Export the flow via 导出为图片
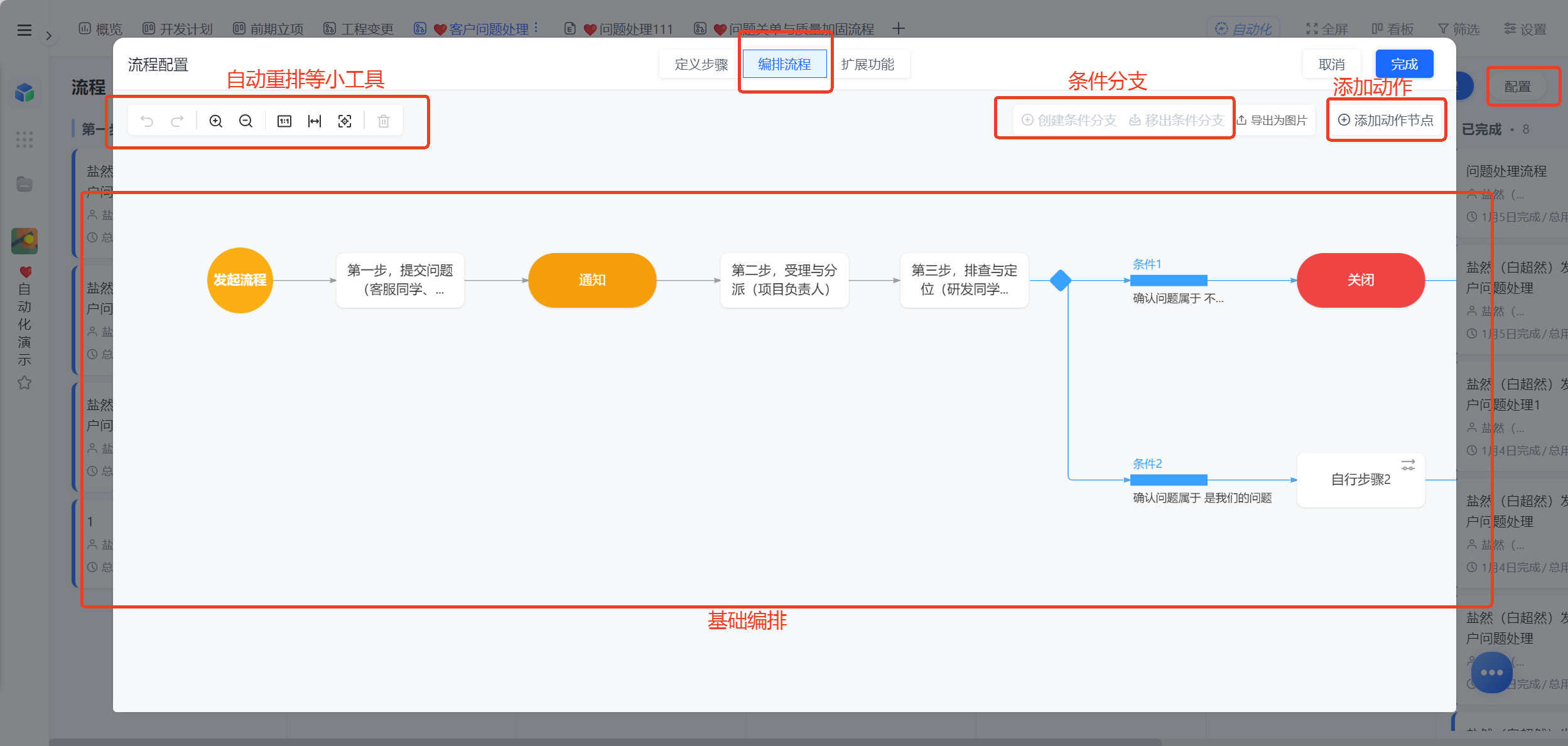1568x746 pixels. tap(1272, 120)
